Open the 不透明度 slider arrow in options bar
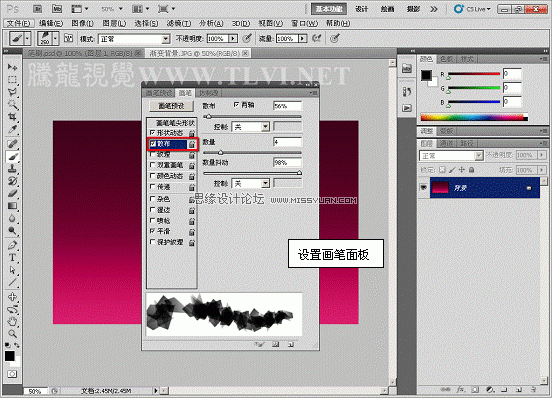 click(x=233, y=38)
